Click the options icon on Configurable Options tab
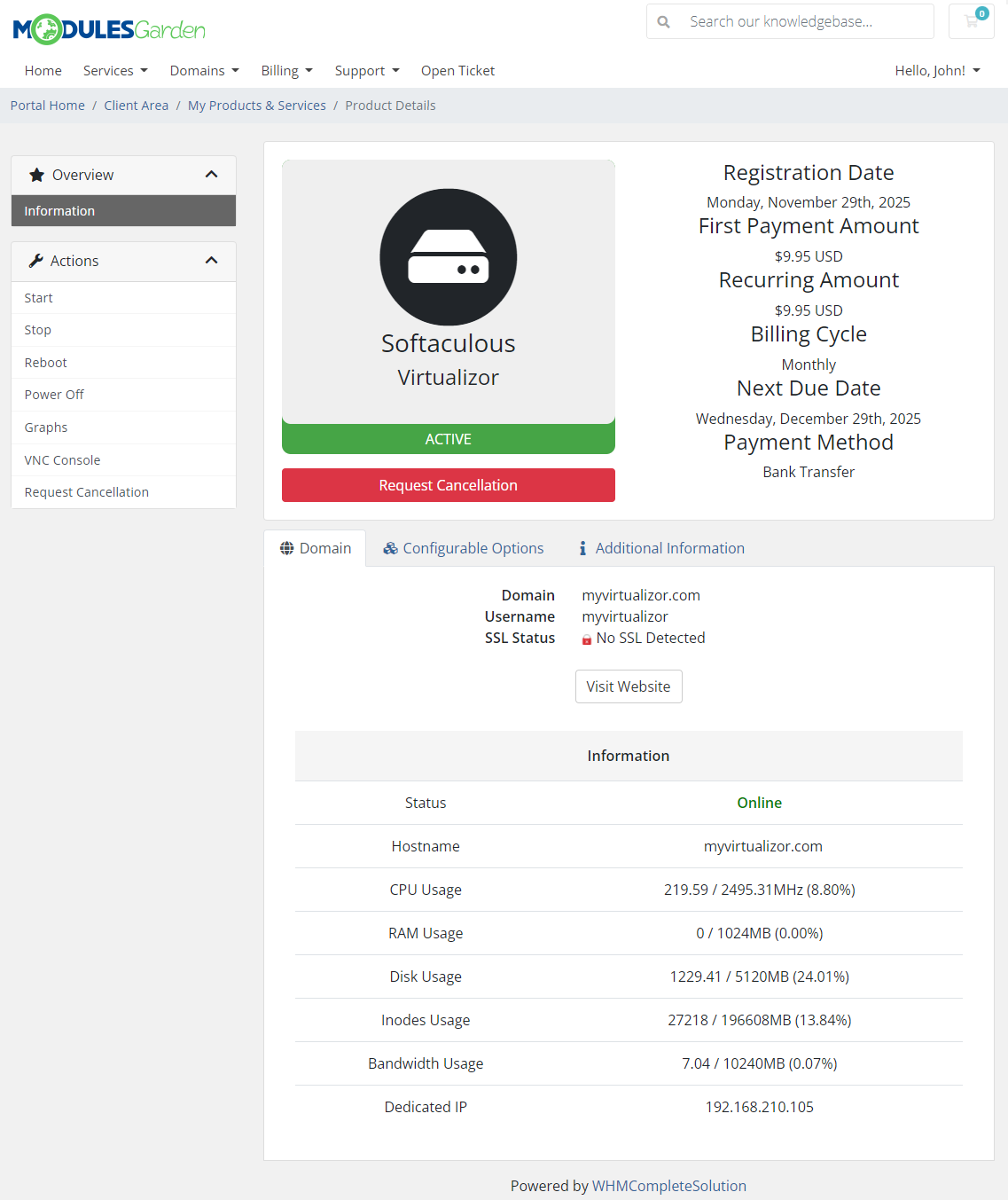This screenshot has height=1200, width=1008. tap(390, 547)
